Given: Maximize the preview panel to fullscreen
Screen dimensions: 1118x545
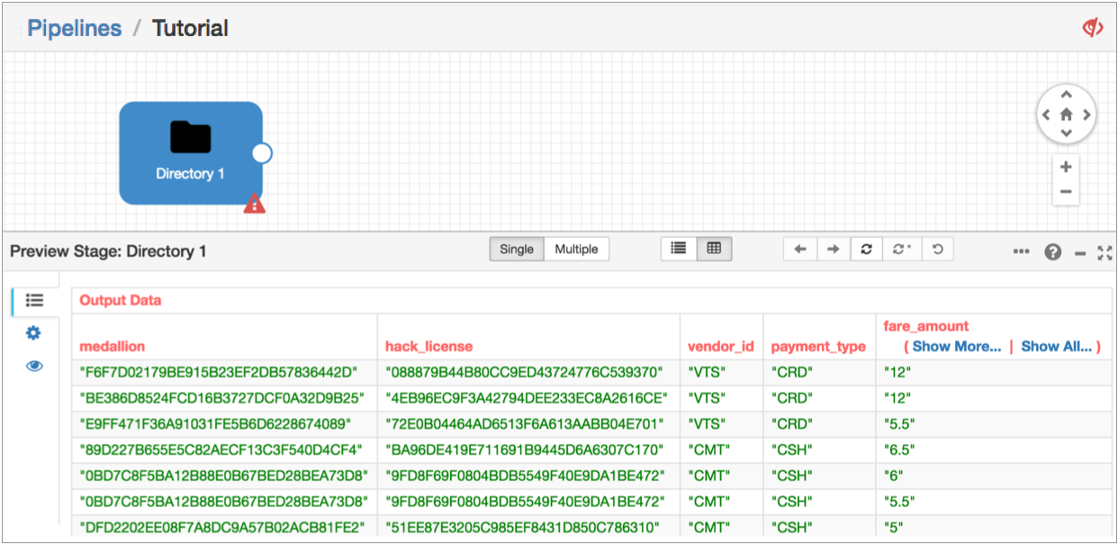Looking at the screenshot, I should 1105,252.
